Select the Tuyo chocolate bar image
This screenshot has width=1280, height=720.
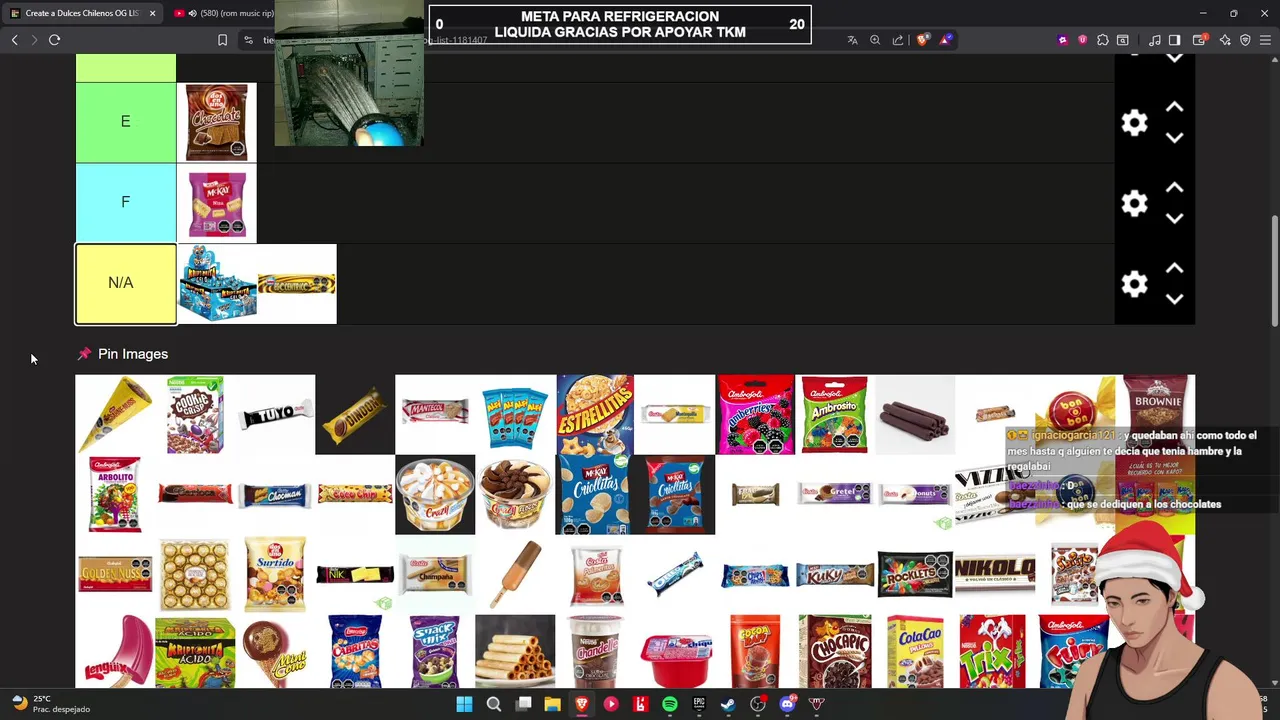275,414
